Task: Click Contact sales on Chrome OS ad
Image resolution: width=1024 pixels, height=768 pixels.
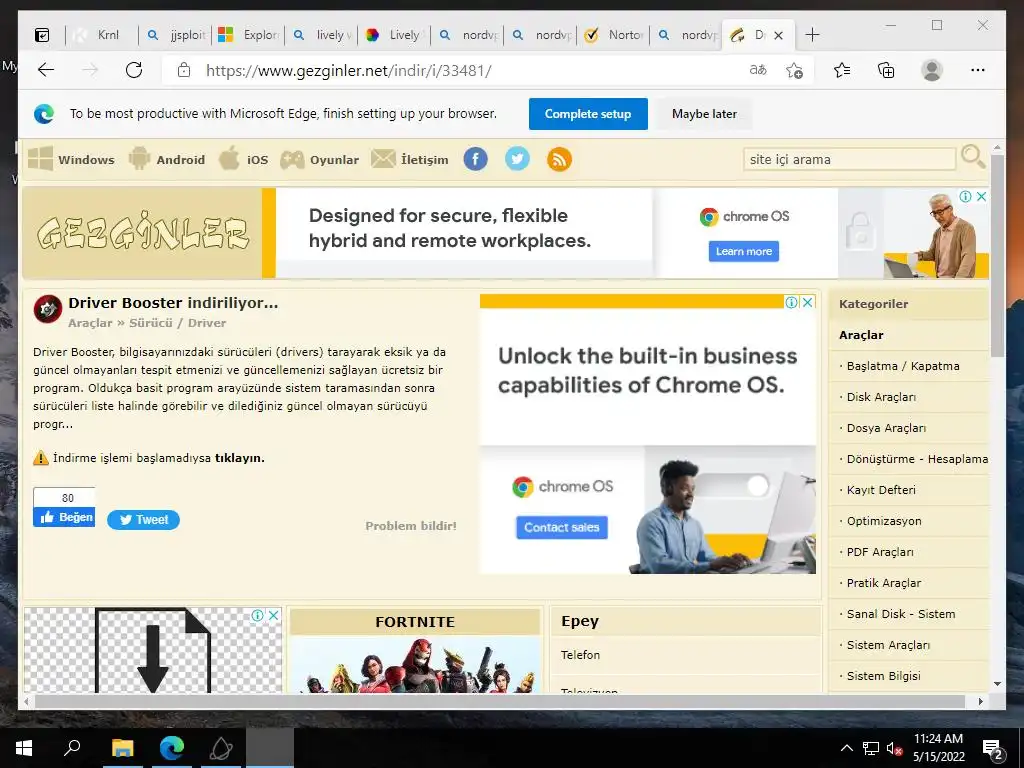Action: (562, 528)
